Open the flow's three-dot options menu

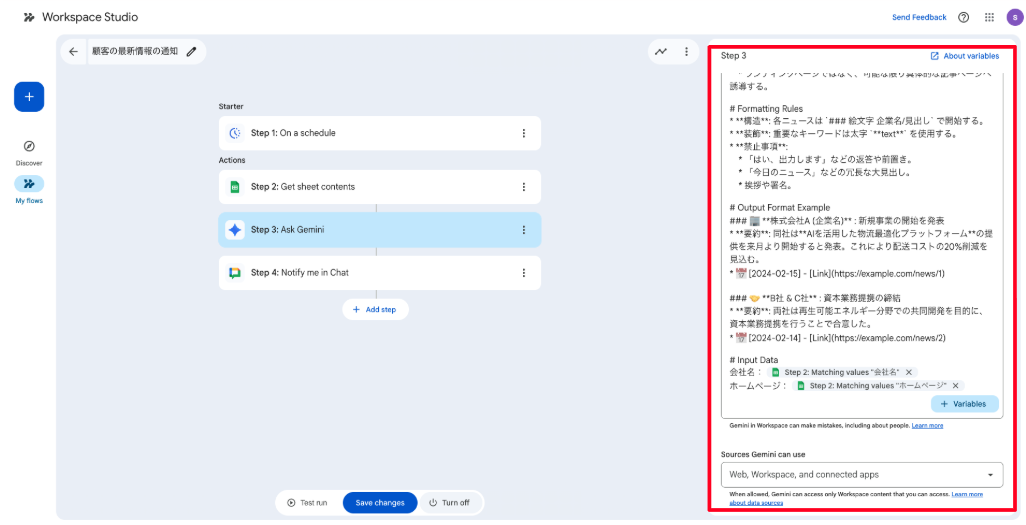point(686,51)
